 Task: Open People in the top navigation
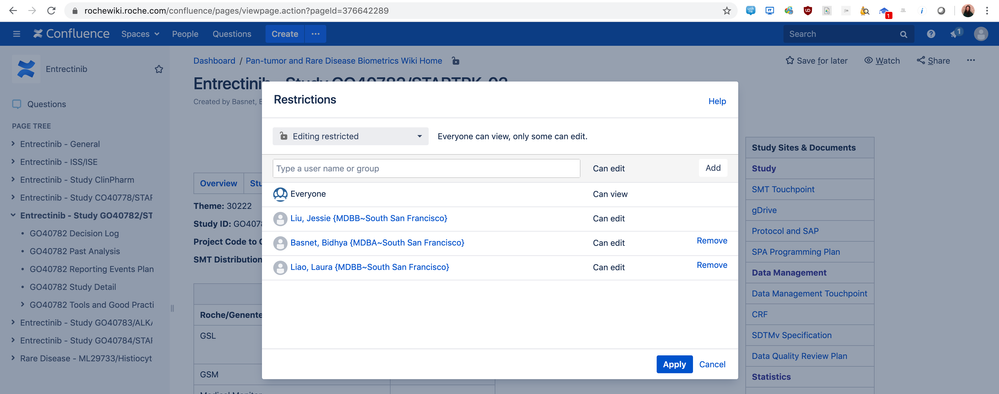[185, 34]
